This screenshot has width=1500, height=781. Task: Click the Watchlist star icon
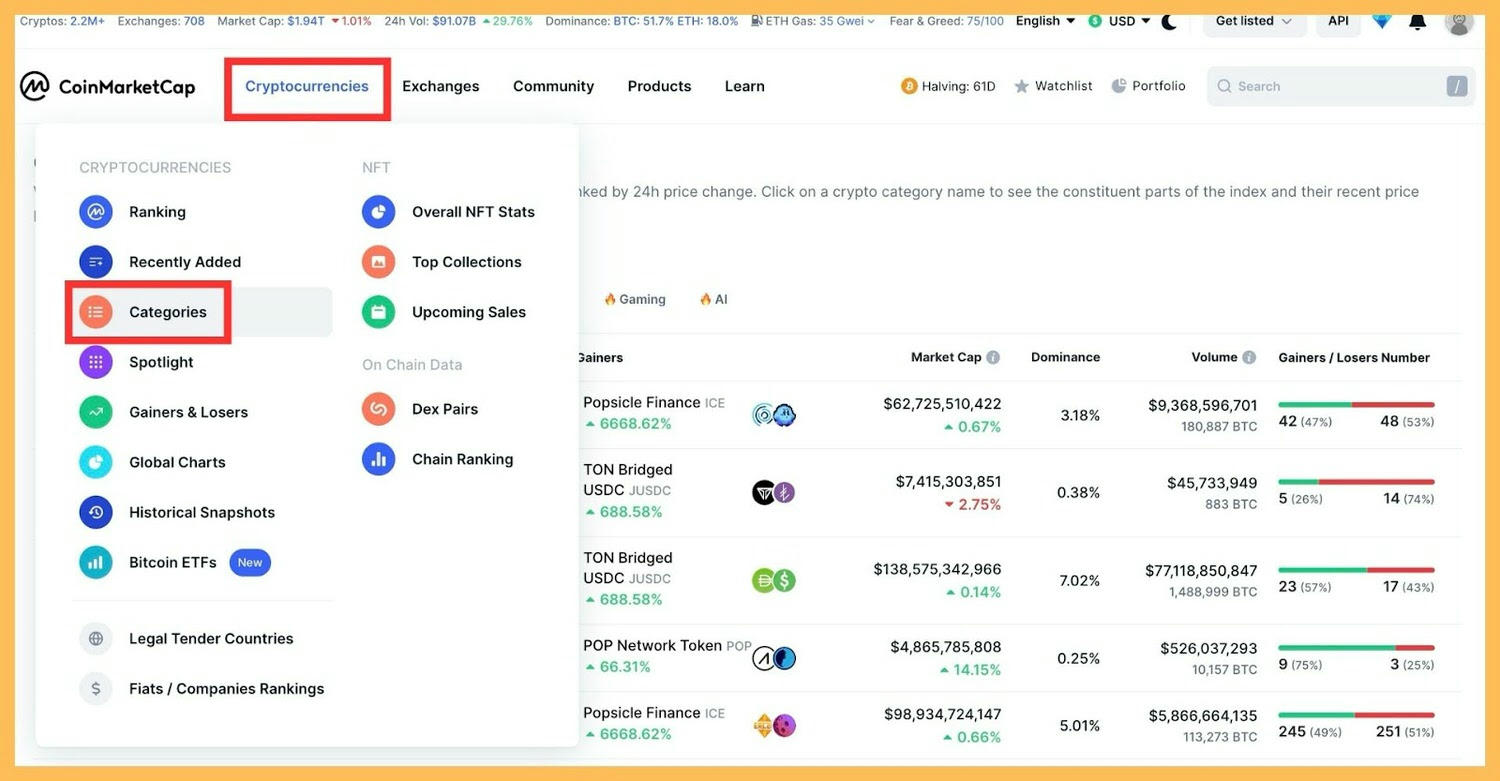click(x=1021, y=87)
